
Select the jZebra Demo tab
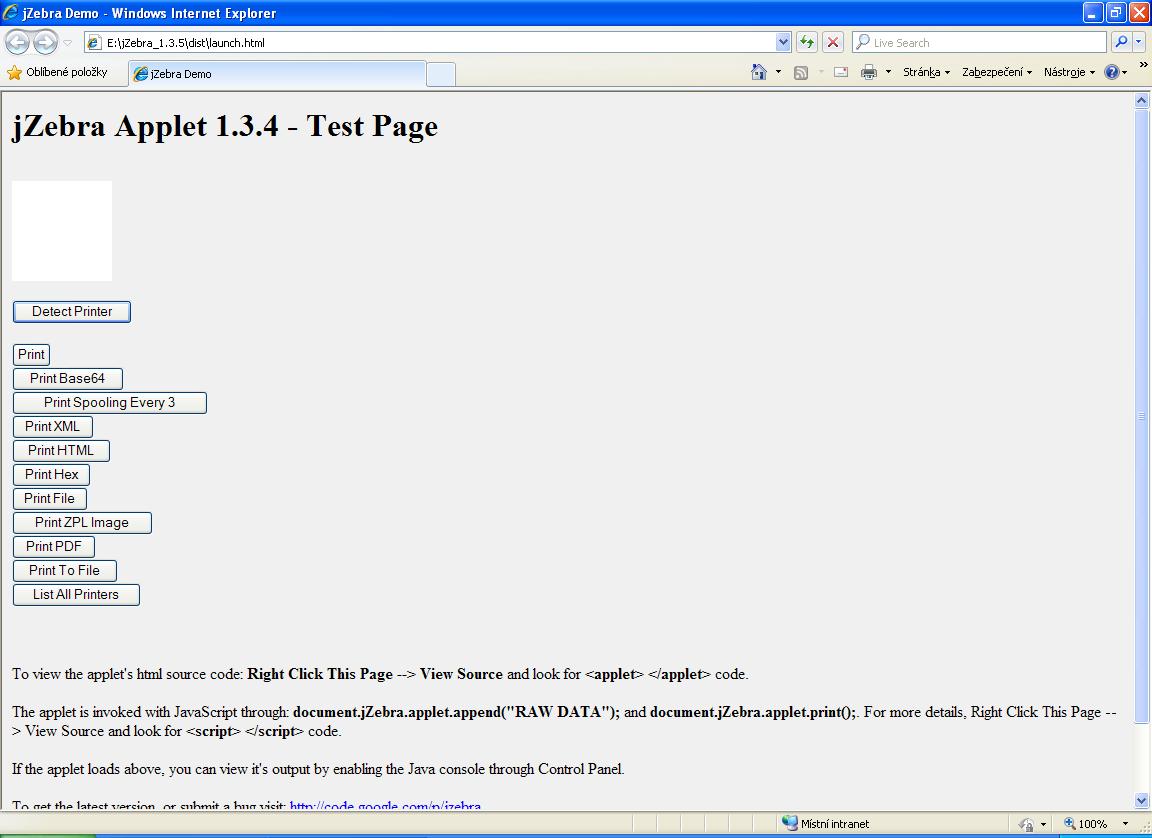[277, 73]
